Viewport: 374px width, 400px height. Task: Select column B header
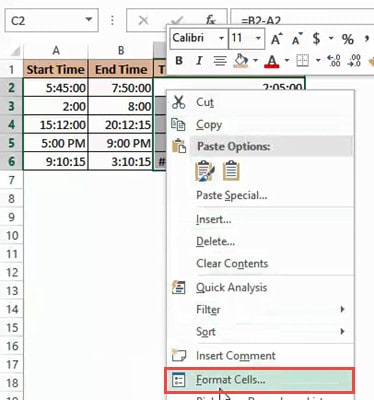coord(121,51)
